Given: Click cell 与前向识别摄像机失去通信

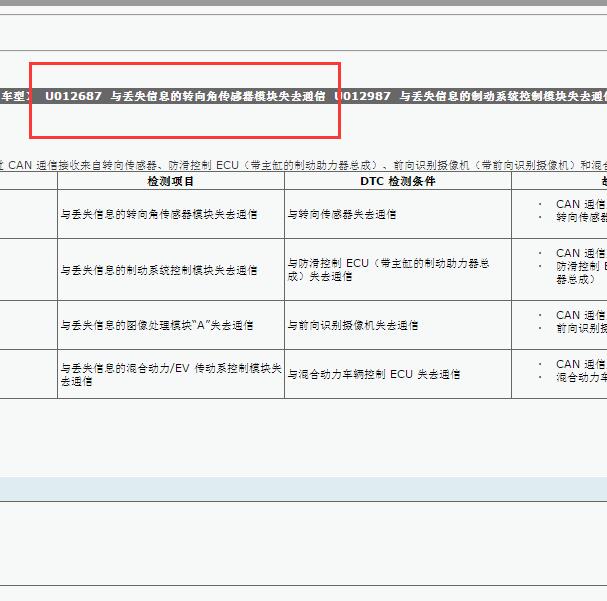Looking at the screenshot, I should pyautogui.click(x=398, y=325).
